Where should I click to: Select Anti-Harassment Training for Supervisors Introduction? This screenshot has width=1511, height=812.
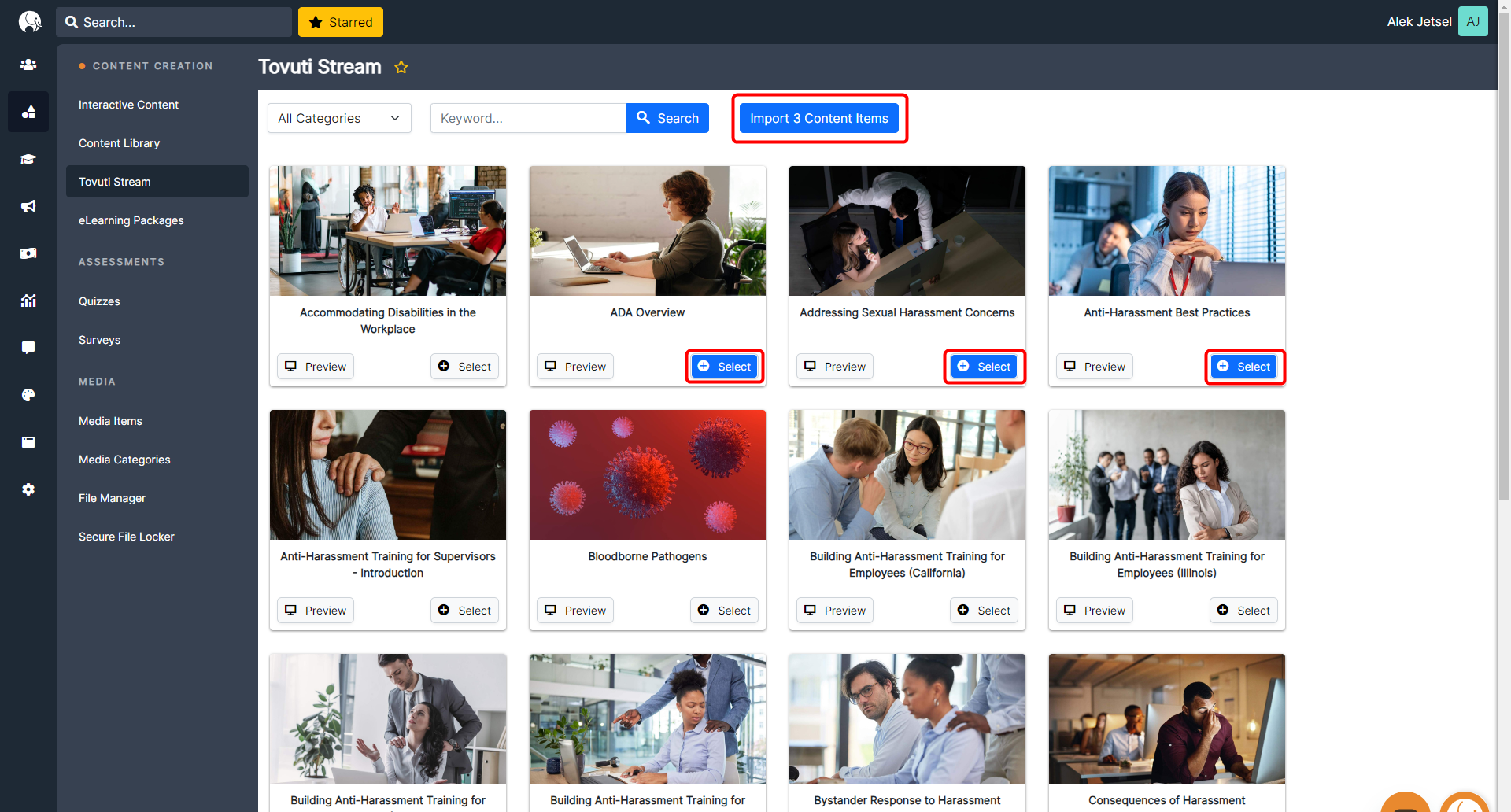click(x=464, y=611)
